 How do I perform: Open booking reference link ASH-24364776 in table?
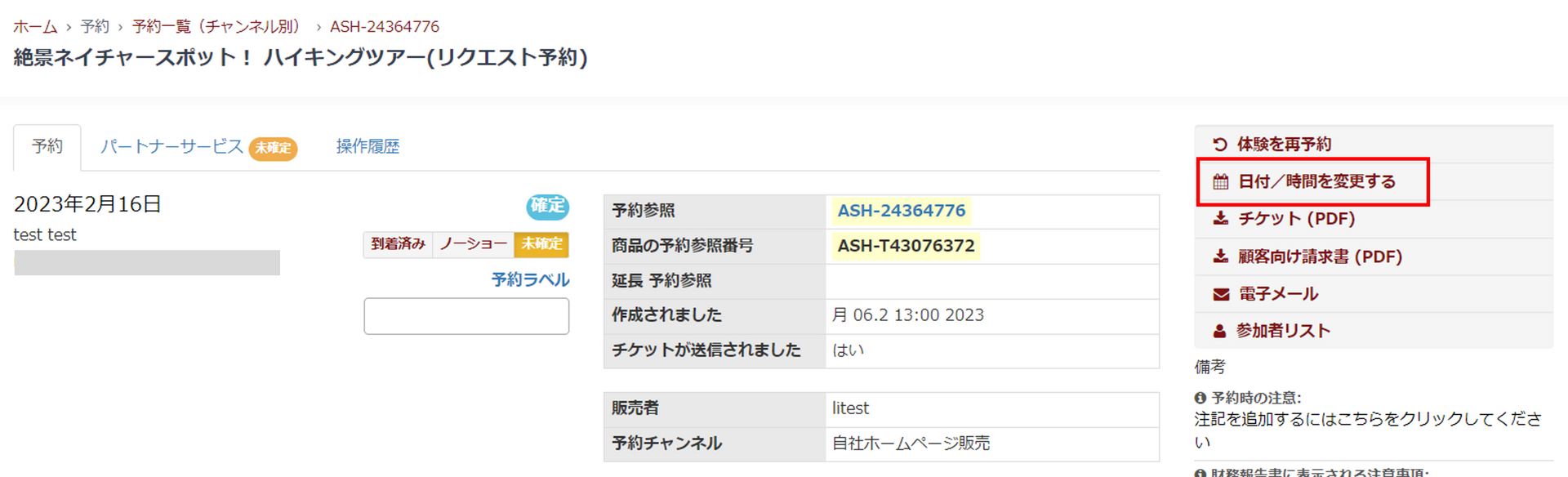coord(902,211)
